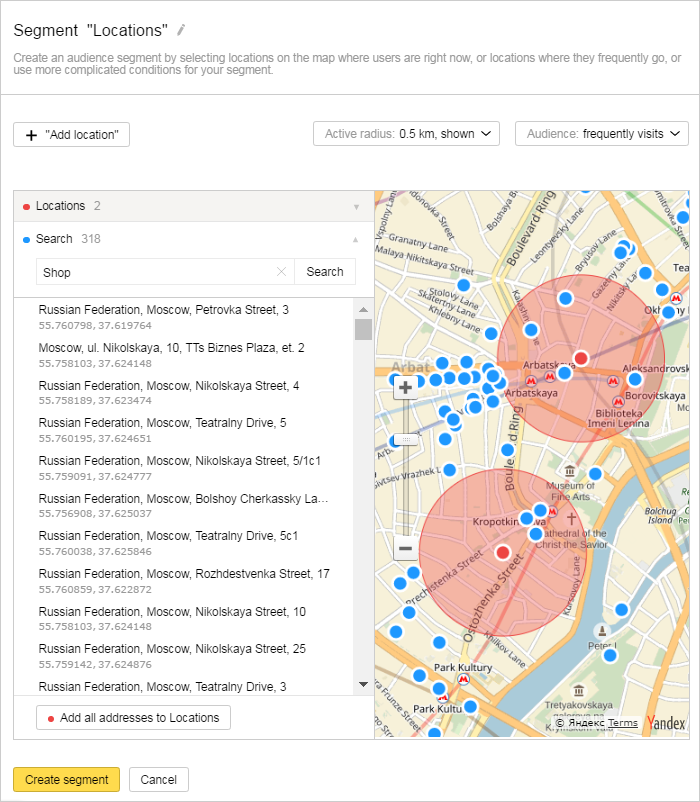Add all addresses to Locations
The height and width of the screenshot is (802, 700).
(133, 718)
